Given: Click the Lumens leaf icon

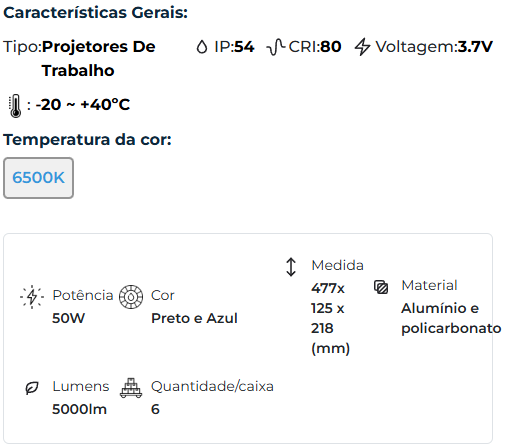Looking at the screenshot, I should point(32,388).
